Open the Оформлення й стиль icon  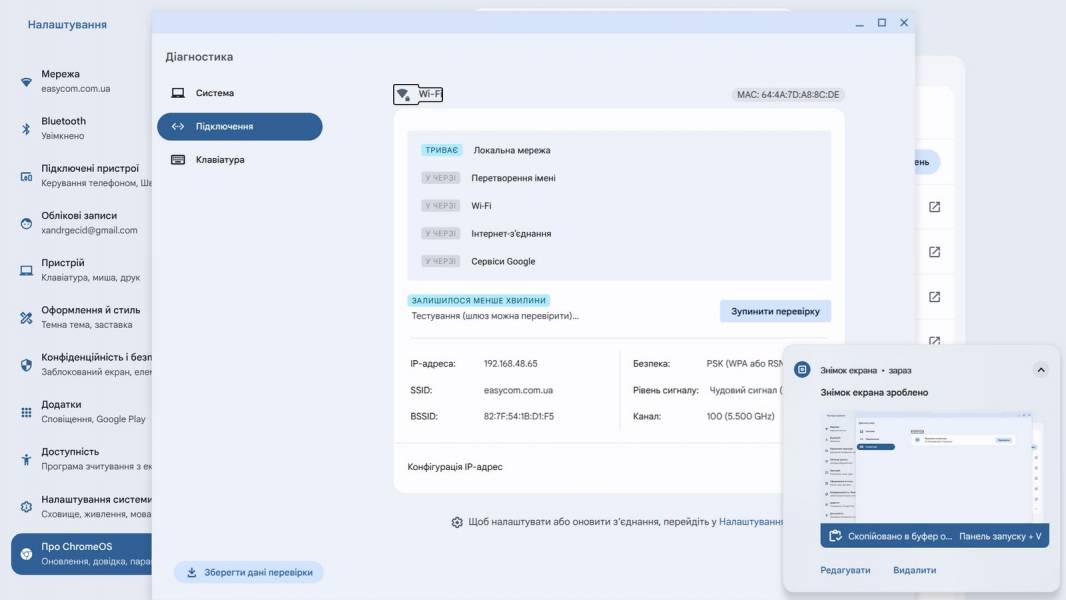click(26, 317)
